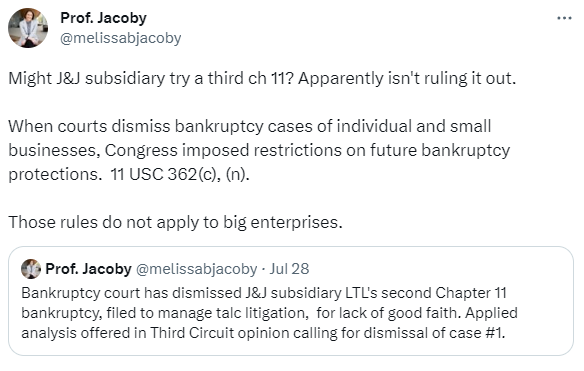
Task: Open the Jul 28 timestamp link
Action: 289,269
